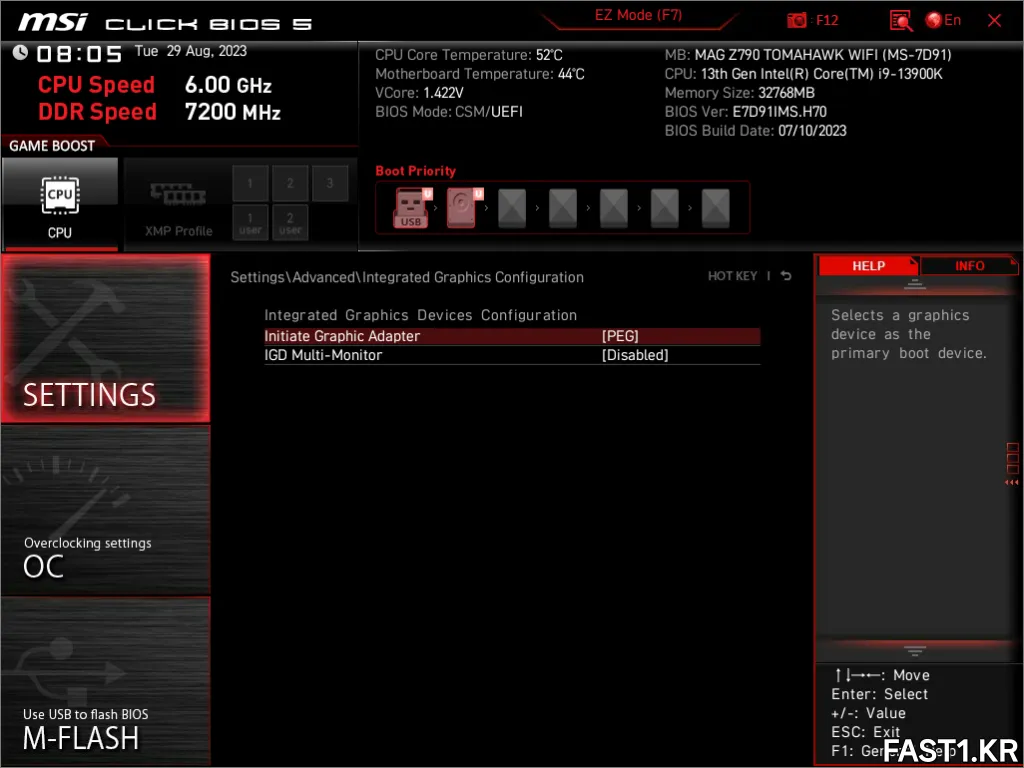1024x768 pixels.
Task: Click the system time 08:05
Action: 79,54
